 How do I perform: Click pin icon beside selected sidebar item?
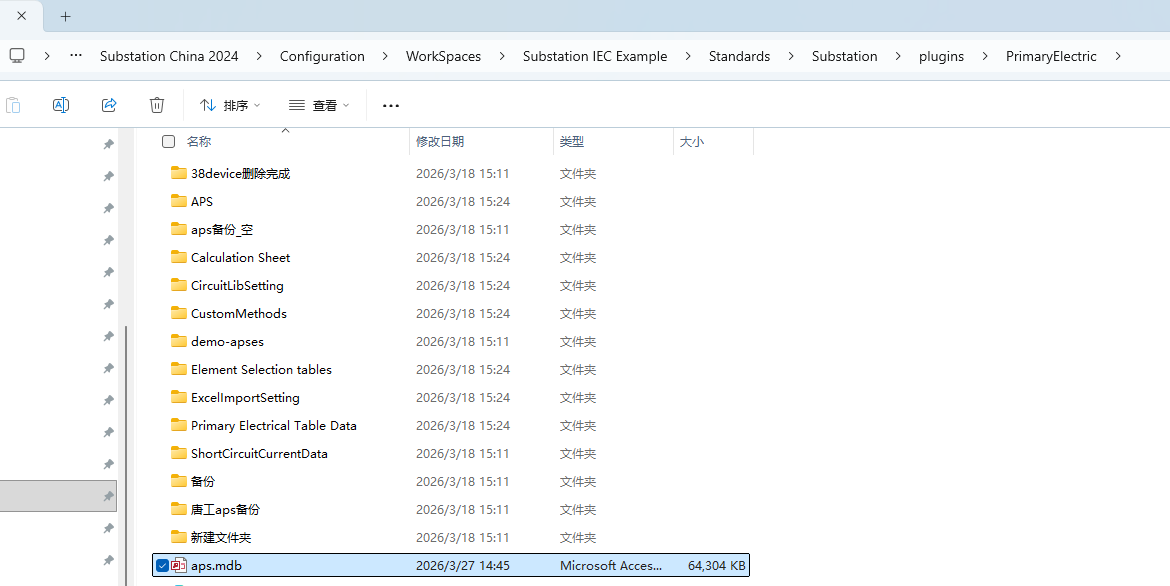click(108, 496)
